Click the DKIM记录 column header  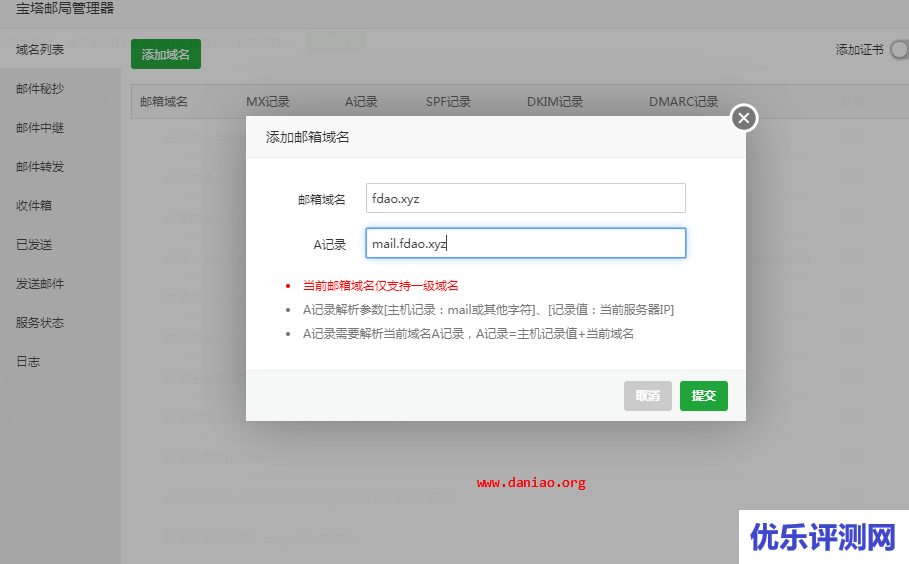555,102
